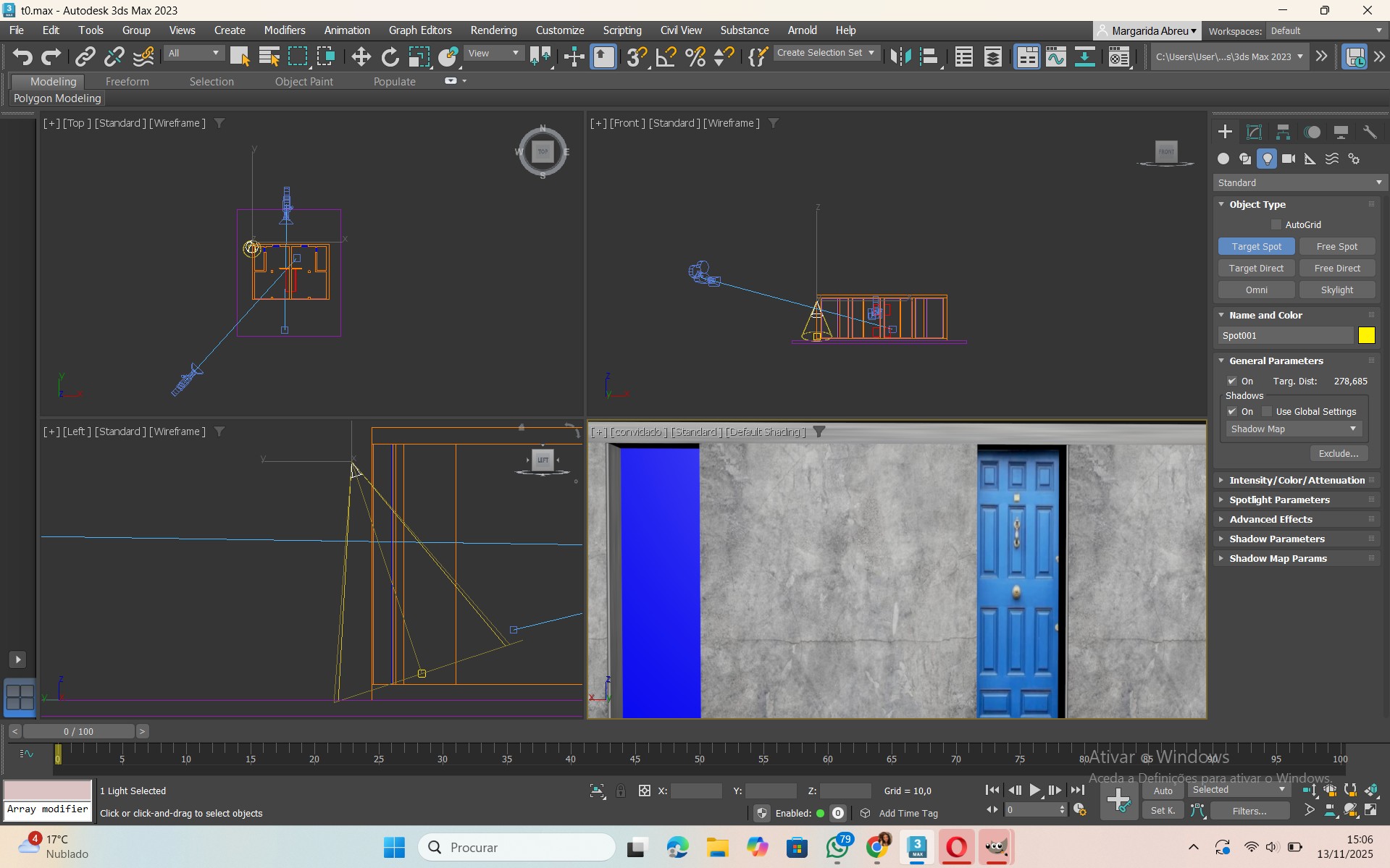Open the Utilities panel wrench icon
1390x868 pixels.
coord(1370,132)
